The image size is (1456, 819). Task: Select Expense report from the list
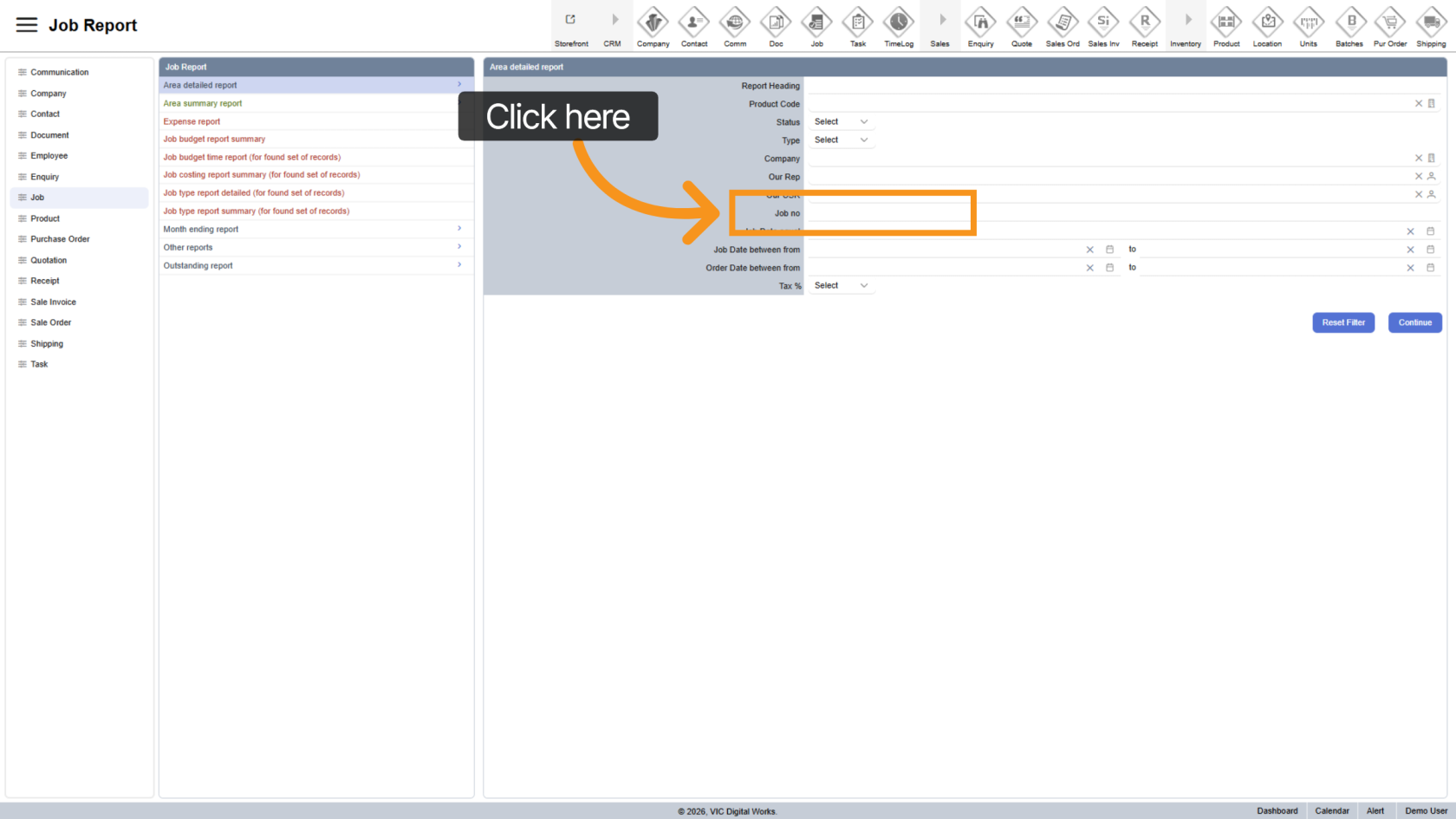tap(192, 122)
